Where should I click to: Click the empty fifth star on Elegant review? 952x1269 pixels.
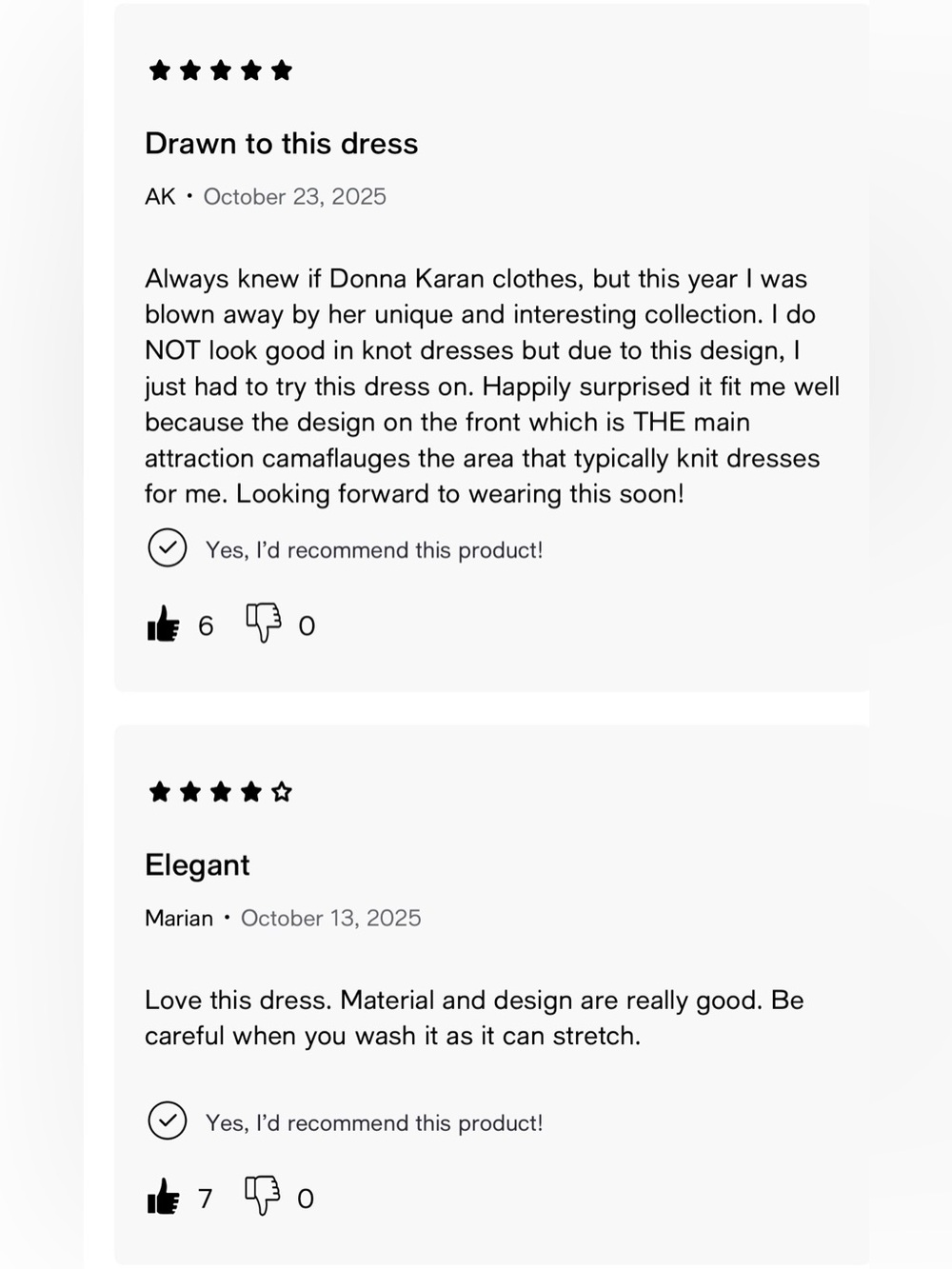[282, 792]
